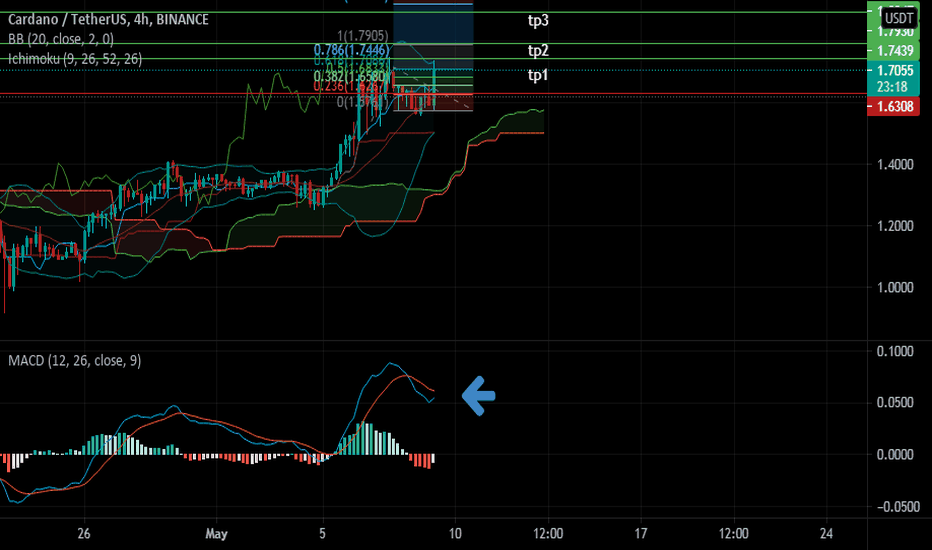Click the tp2 text label

pos(538,51)
